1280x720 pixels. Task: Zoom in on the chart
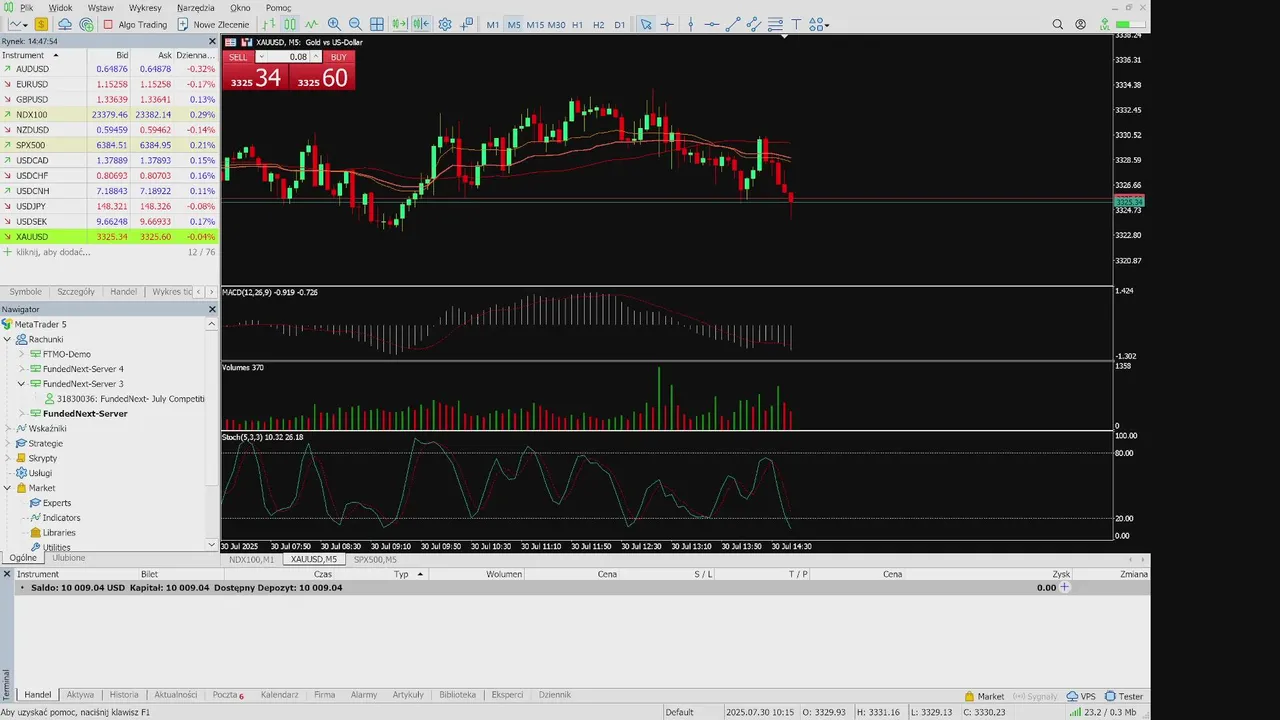tap(334, 24)
